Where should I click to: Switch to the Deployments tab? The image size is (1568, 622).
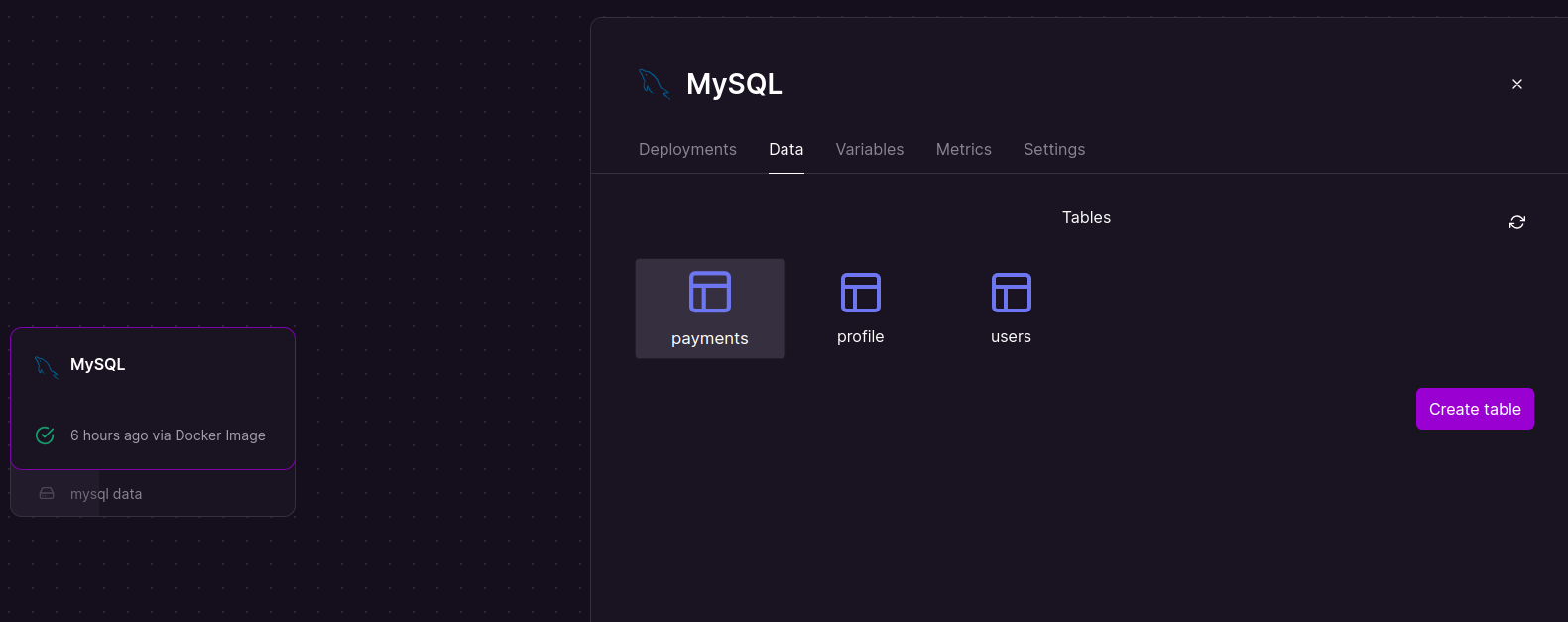click(687, 149)
